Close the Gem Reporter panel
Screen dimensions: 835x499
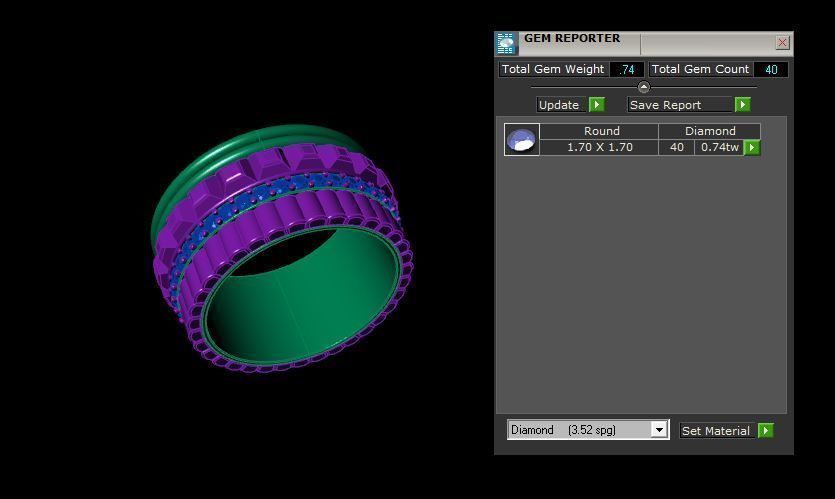[782, 43]
